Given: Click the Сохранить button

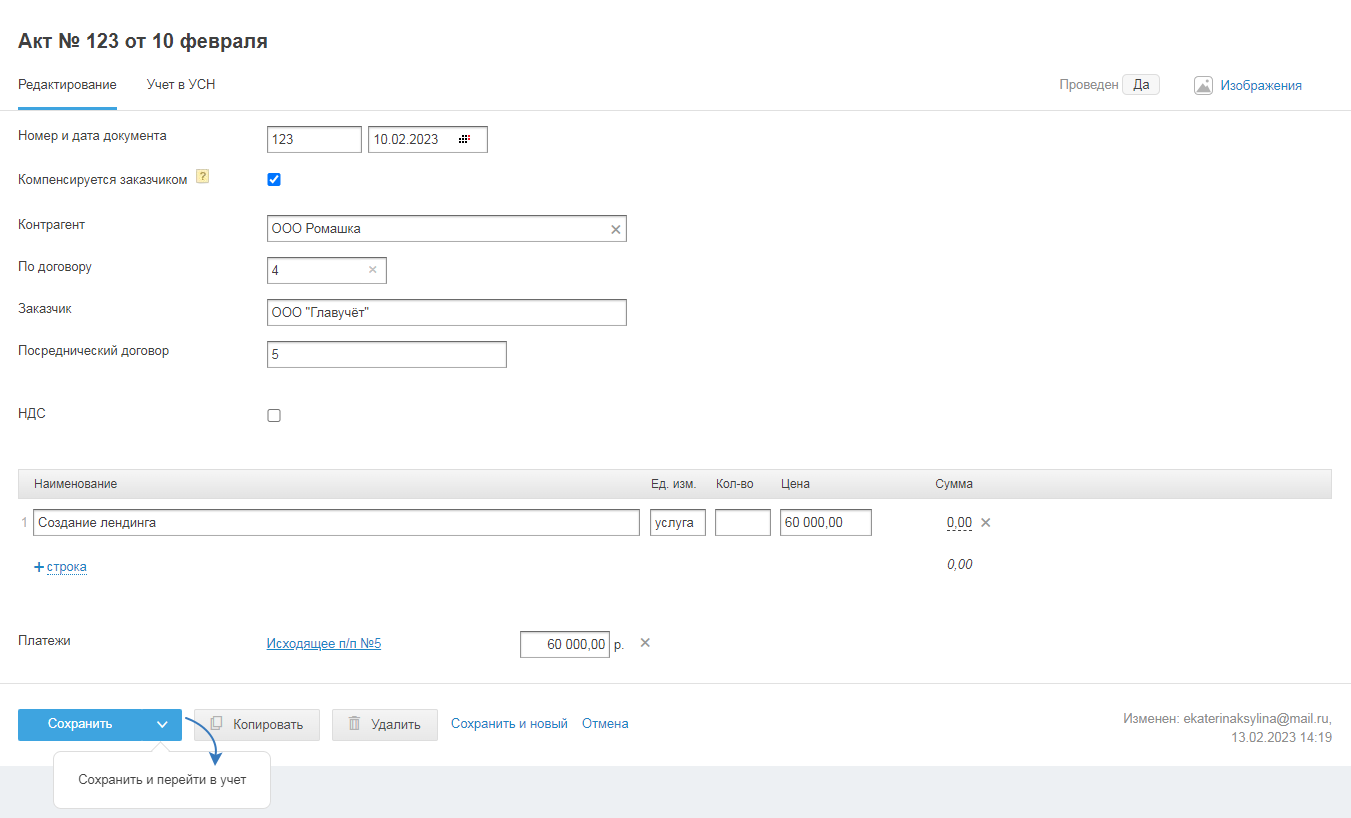Looking at the screenshot, I should 81,725.
